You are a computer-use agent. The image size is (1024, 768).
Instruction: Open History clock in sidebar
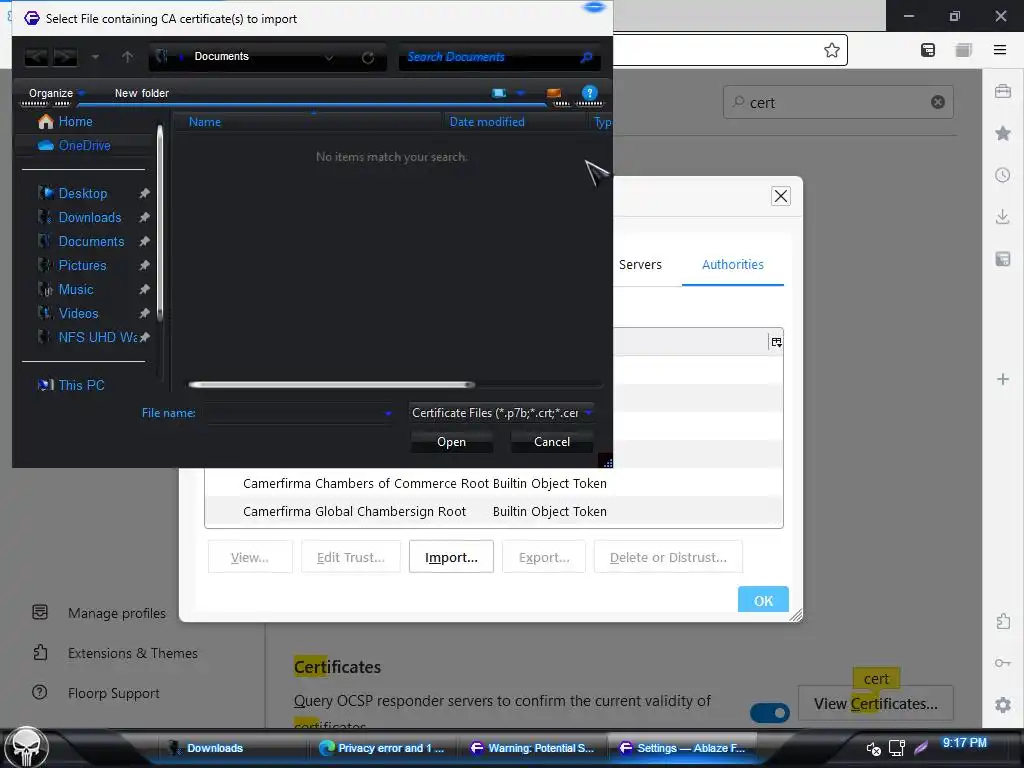click(1003, 175)
